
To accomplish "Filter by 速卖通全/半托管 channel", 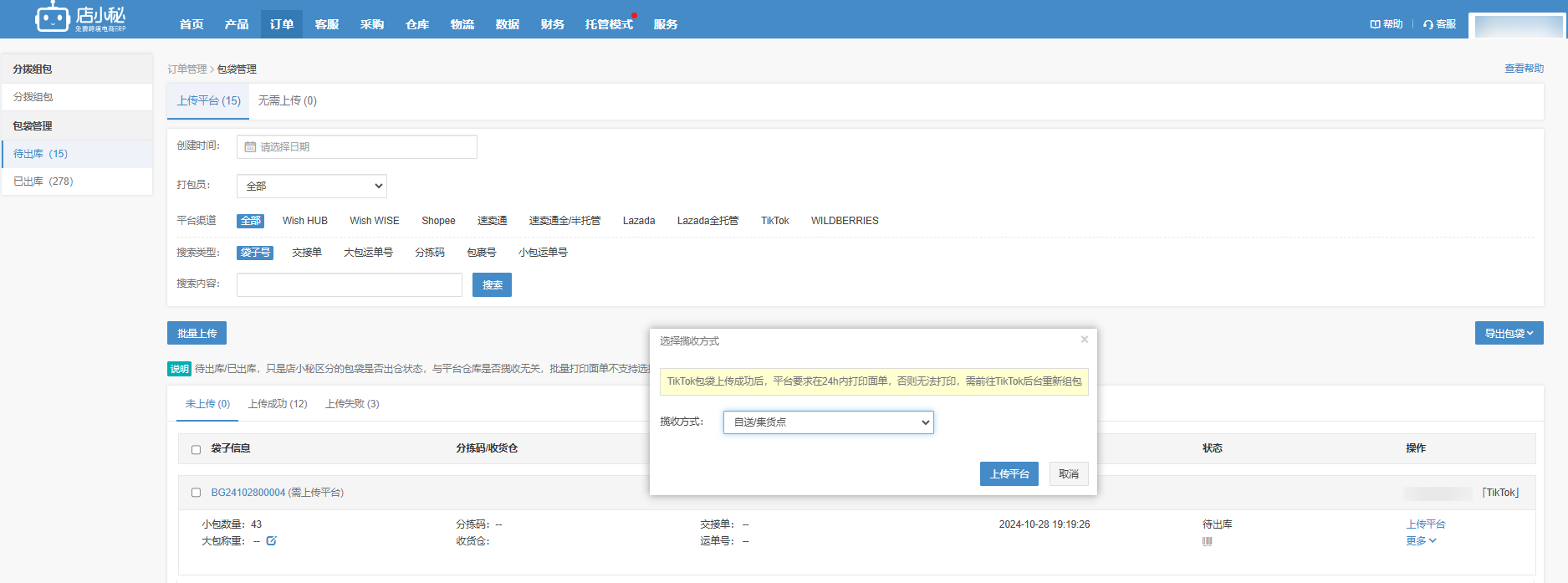I will (564, 221).
